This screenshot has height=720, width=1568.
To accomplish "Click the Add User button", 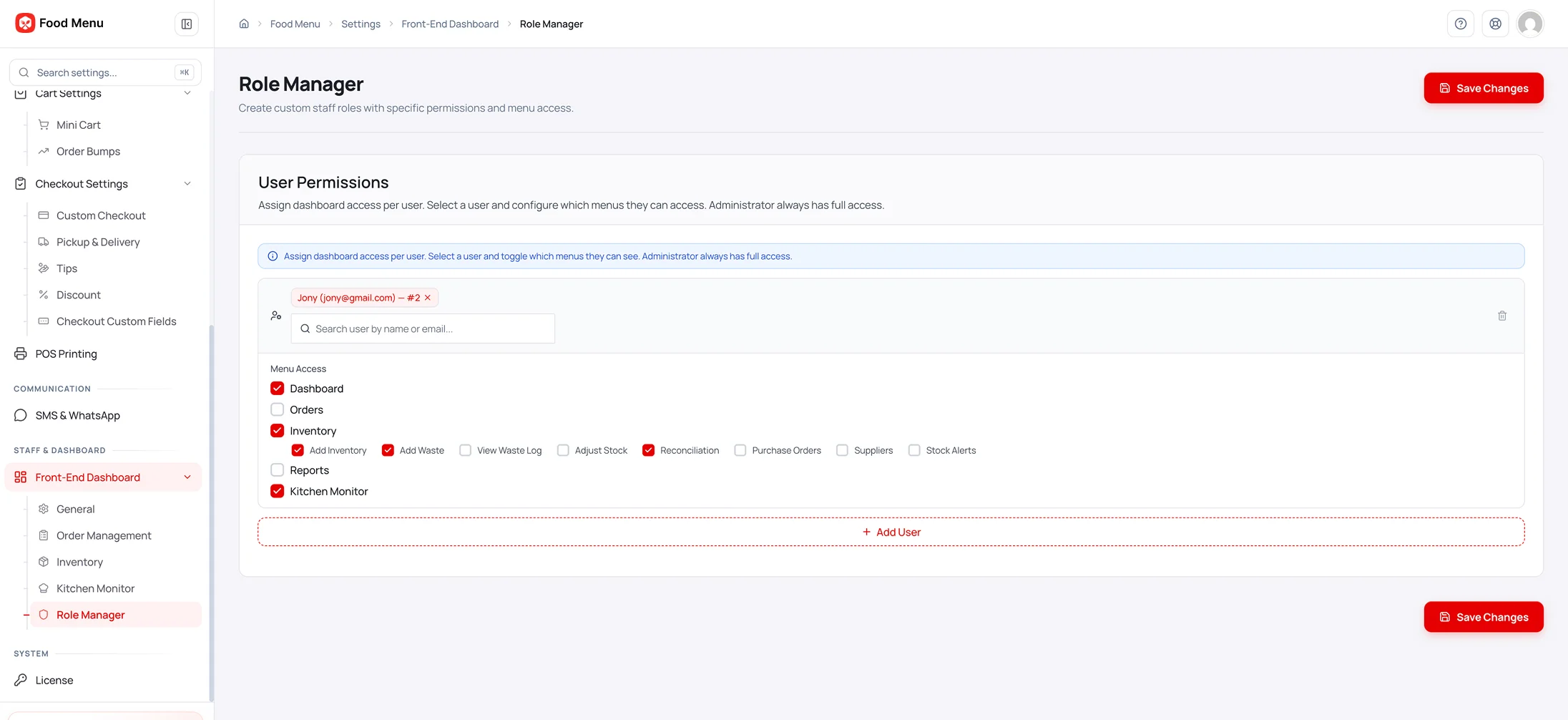I will pyautogui.click(x=891, y=532).
